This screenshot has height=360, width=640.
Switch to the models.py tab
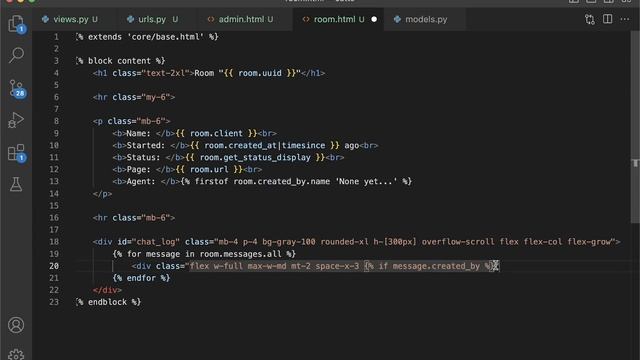click(426, 19)
